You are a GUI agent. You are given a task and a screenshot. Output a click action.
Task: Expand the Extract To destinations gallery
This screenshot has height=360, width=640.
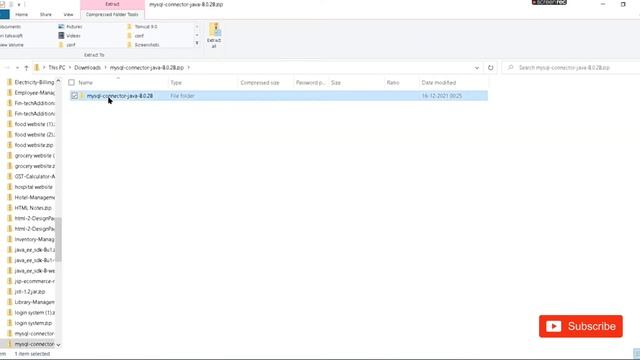[x=197, y=43]
